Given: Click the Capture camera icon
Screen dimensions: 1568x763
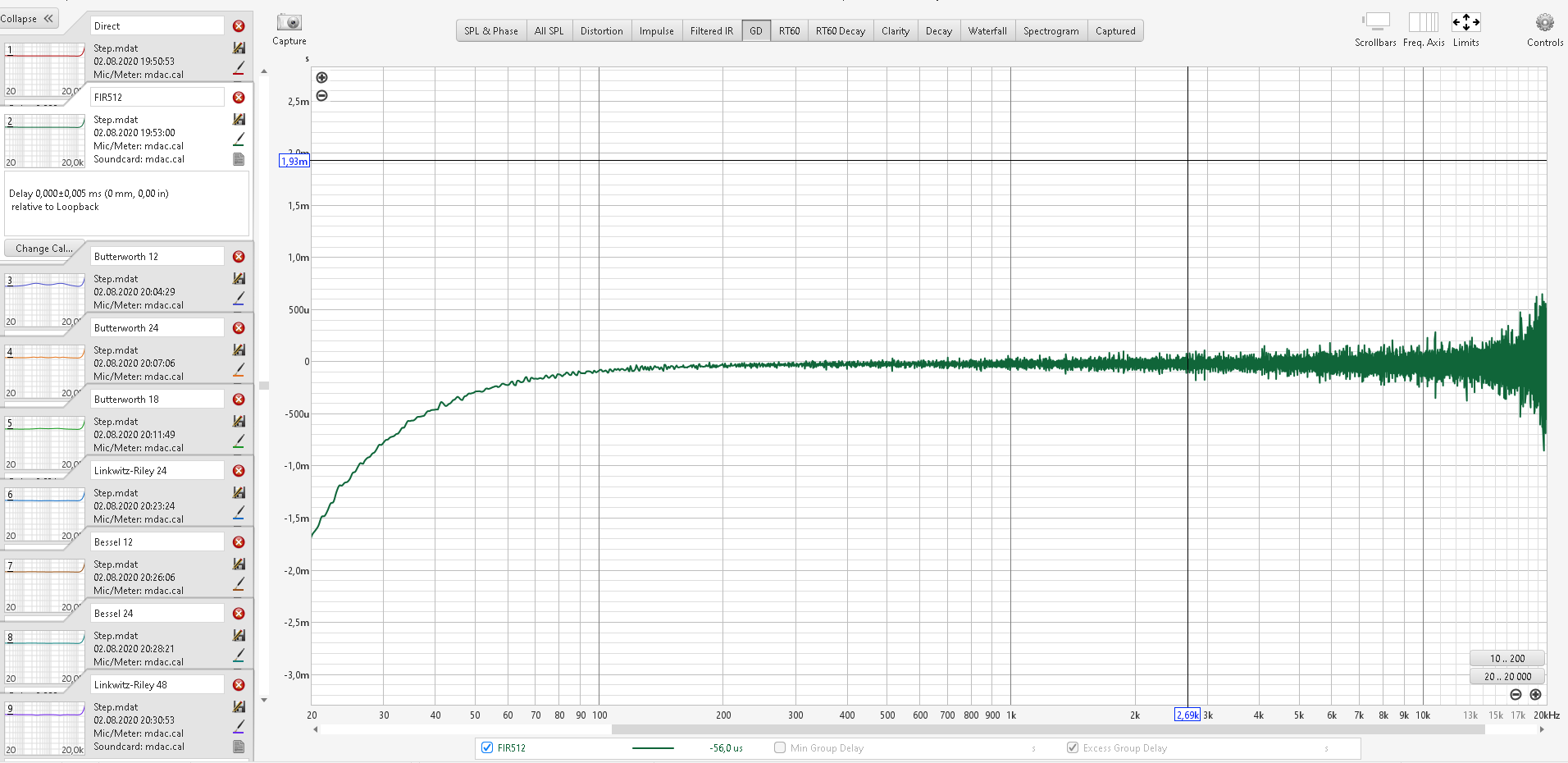Looking at the screenshot, I should tap(289, 23).
